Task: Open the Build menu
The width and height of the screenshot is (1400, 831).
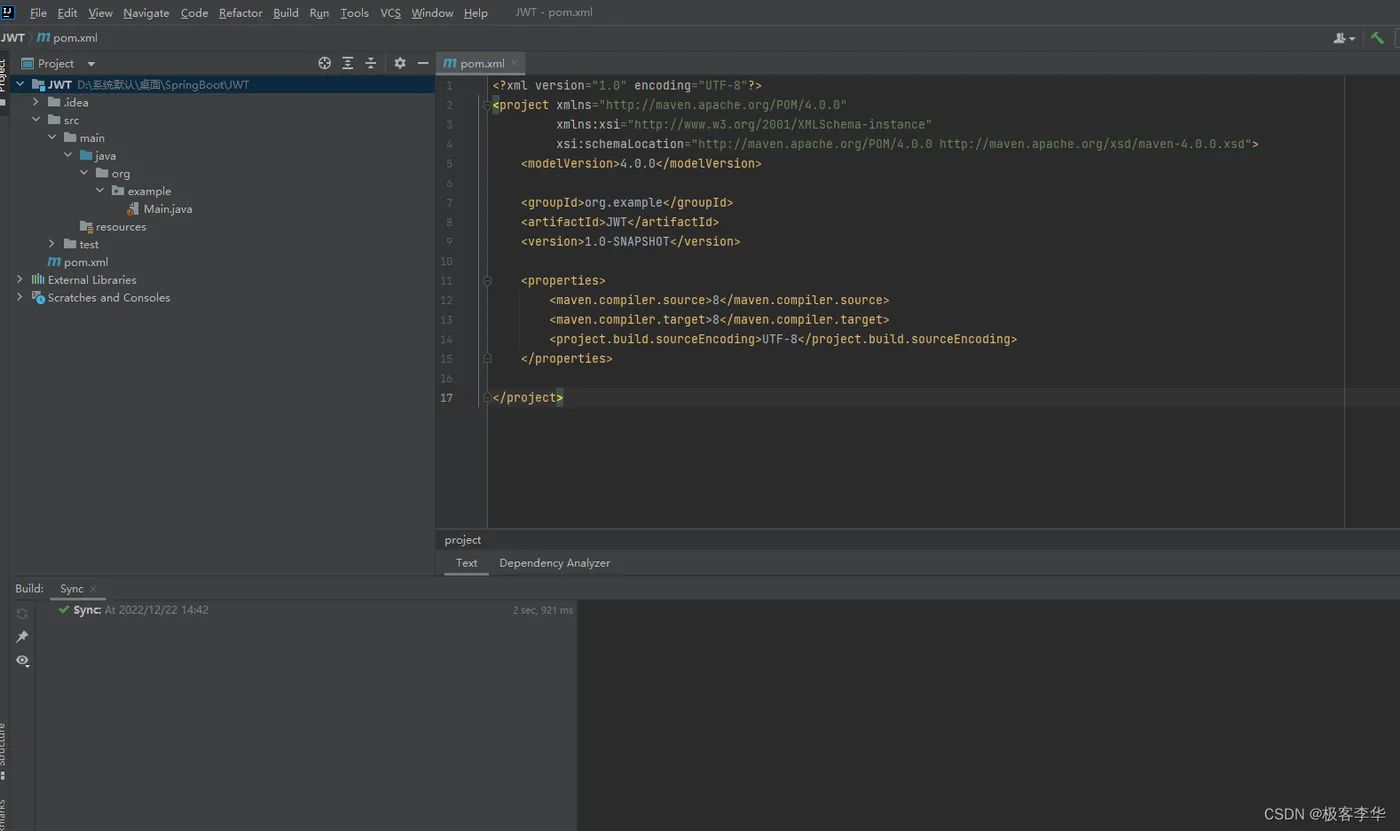Action: tap(286, 13)
